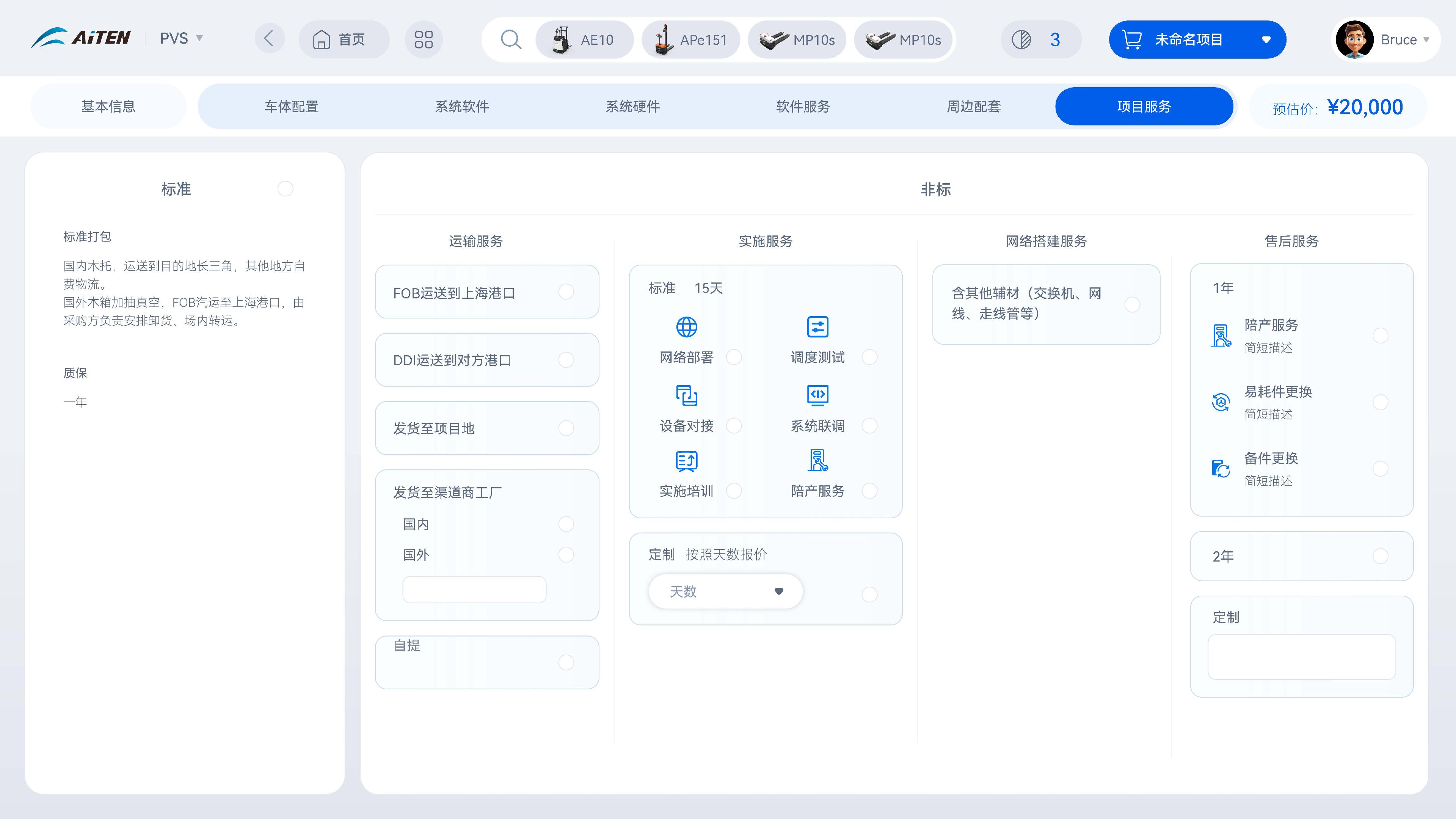The width and height of the screenshot is (1456, 819).
Task: Navigate home via the 首页 button
Action: click(x=344, y=39)
